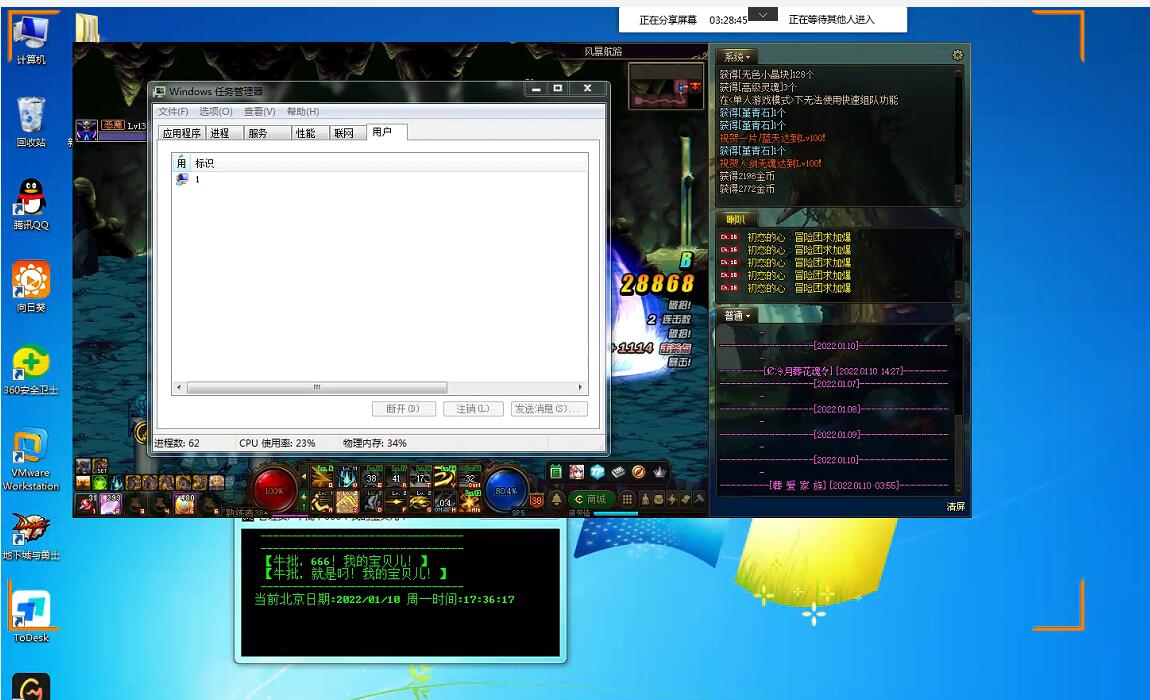Open the 查看(V) menu in Task Manager
1150x700 pixels.
(x=260, y=112)
